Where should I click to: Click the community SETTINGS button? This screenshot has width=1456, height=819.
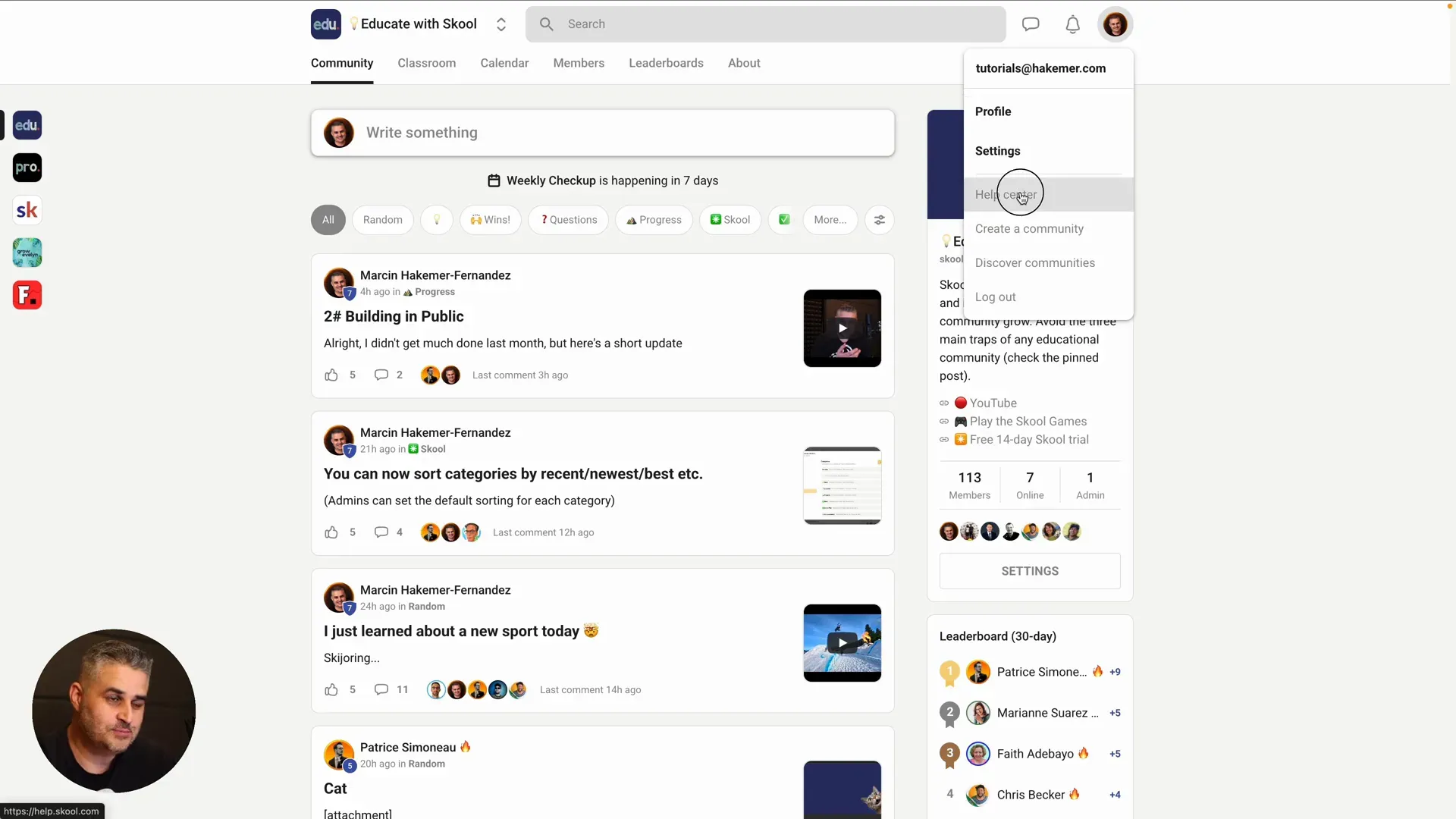point(1030,571)
